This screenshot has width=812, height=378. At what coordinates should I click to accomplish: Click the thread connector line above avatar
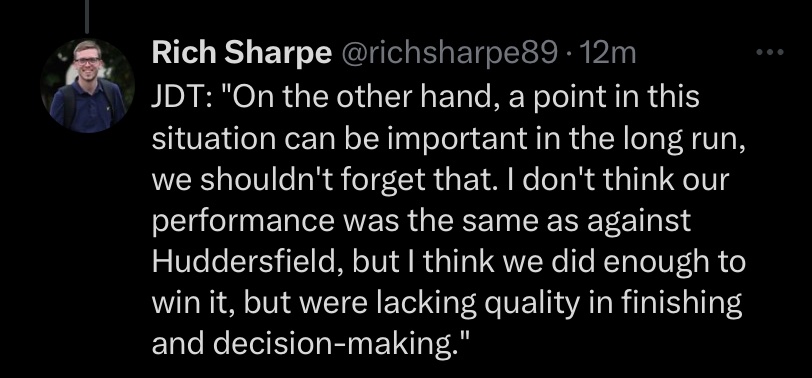(86, 16)
